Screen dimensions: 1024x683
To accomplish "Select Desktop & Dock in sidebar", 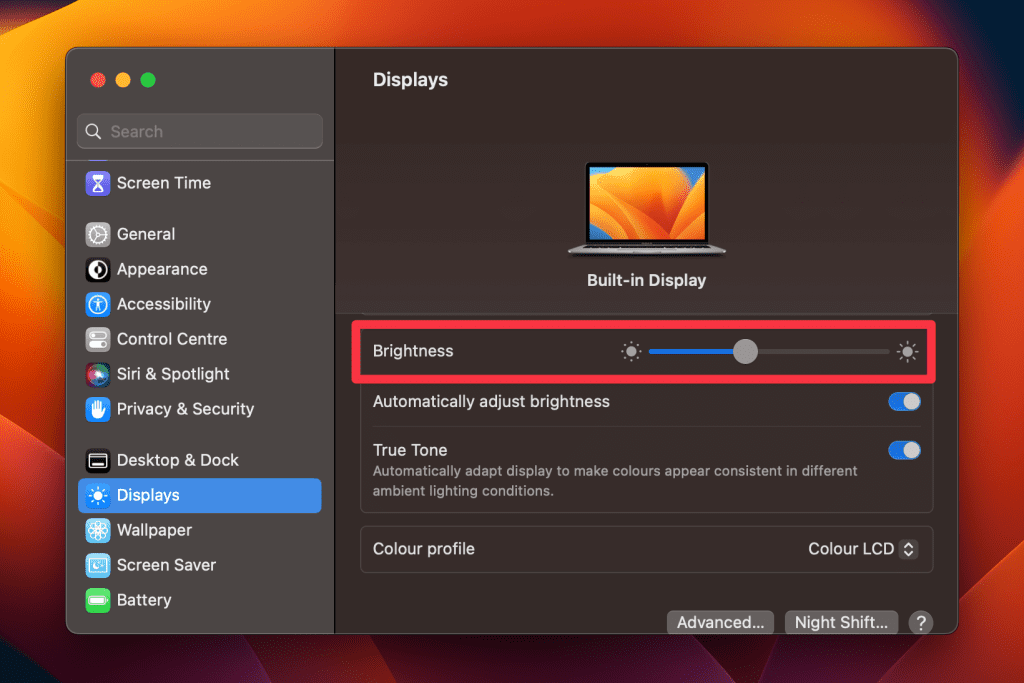I will pos(177,460).
